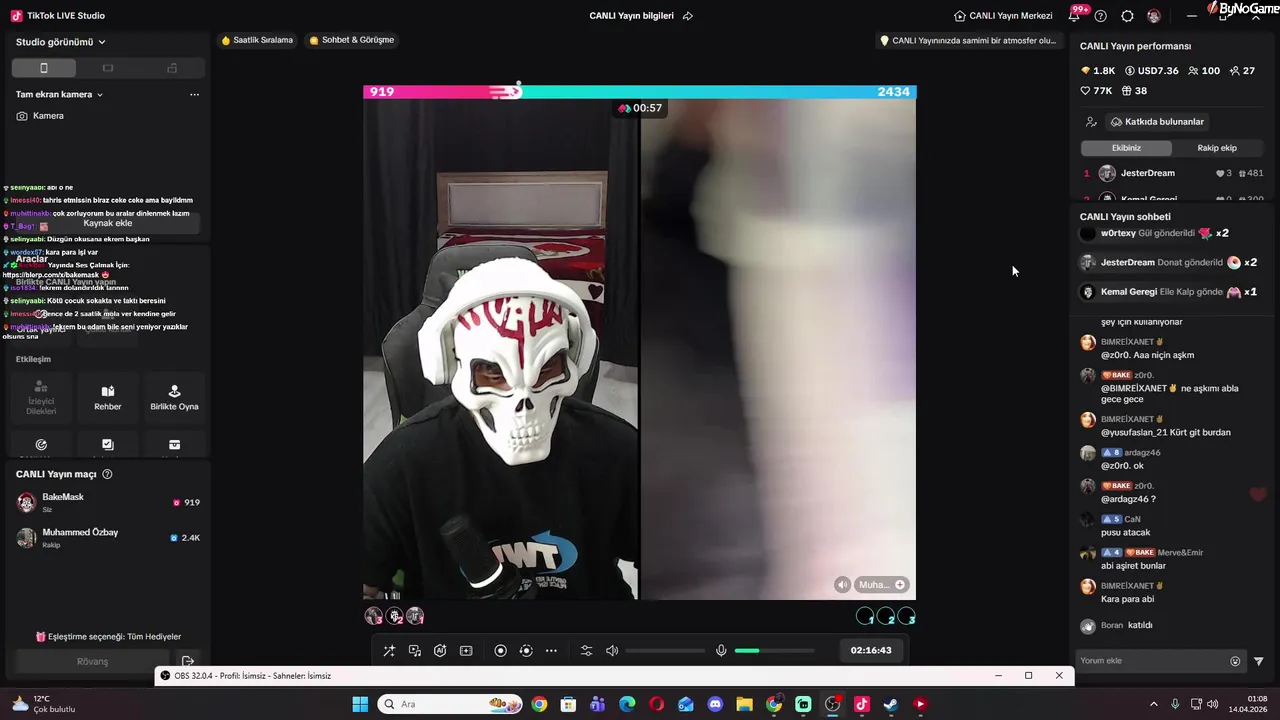Image resolution: width=1280 pixels, height=720 pixels.
Task: Select the portrait layout view
Action: tap(44, 68)
